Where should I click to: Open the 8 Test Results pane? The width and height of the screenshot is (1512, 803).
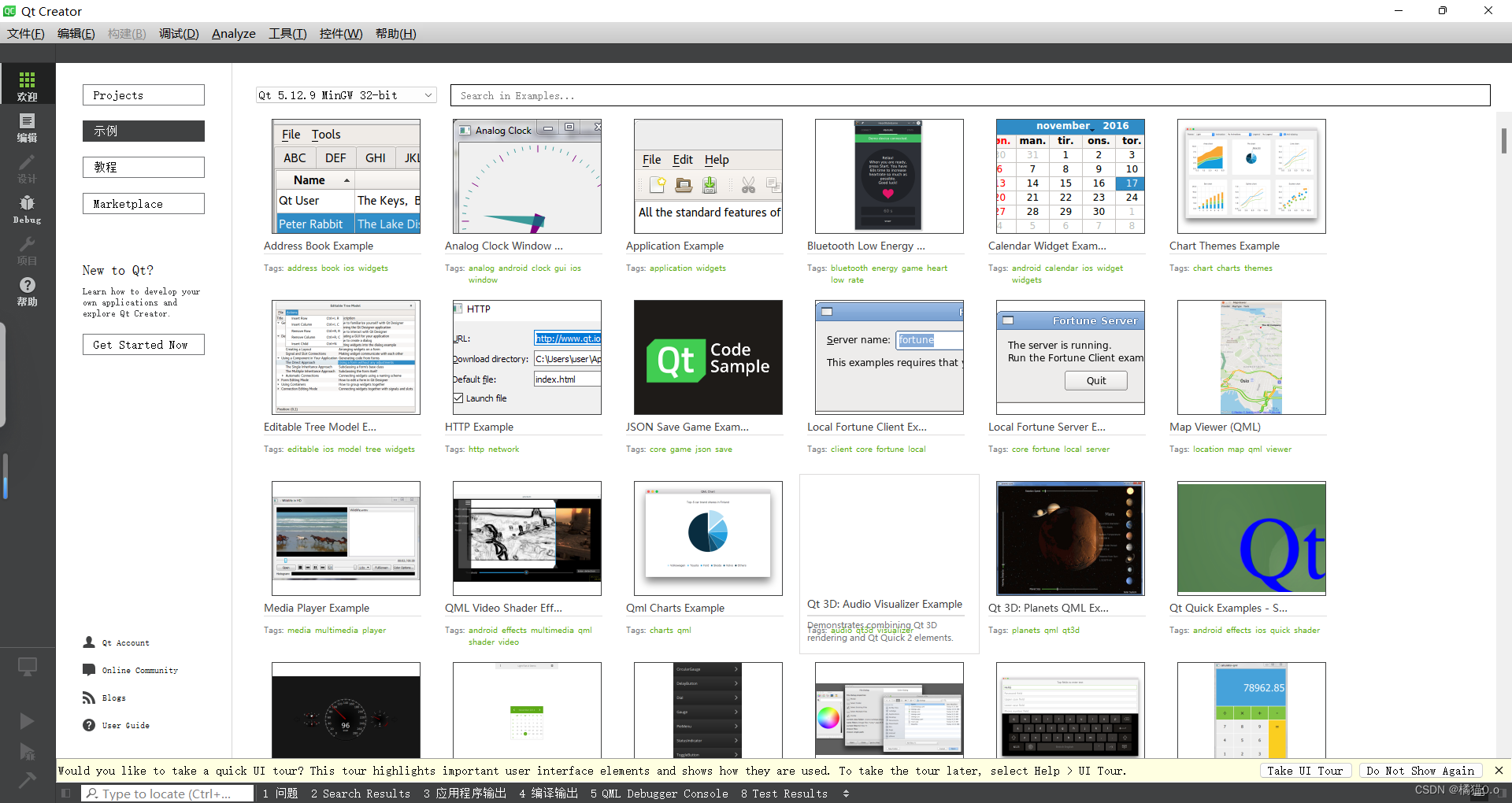tap(784, 794)
